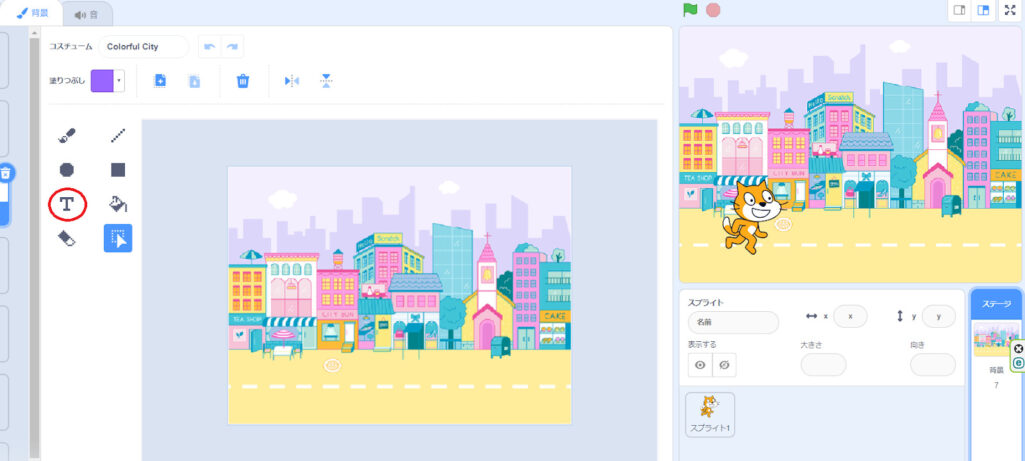Image resolution: width=1025 pixels, height=461 pixels.
Task: Enter full screen stage mode
Action: tap(1010, 10)
